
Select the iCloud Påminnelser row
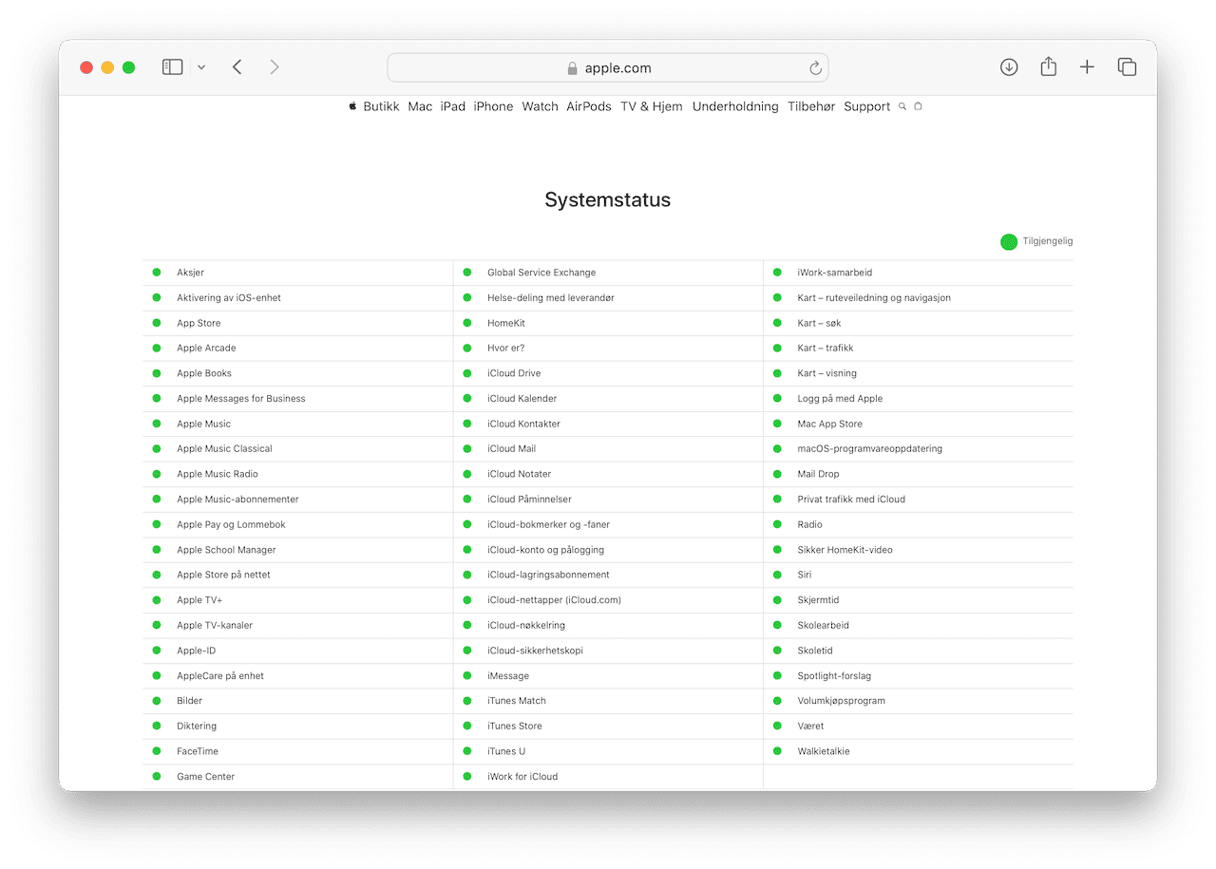pyautogui.click(x=608, y=499)
